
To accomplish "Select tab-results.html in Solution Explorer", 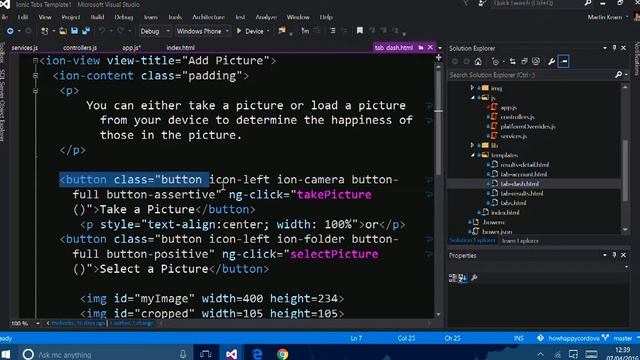I will [x=522, y=193].
